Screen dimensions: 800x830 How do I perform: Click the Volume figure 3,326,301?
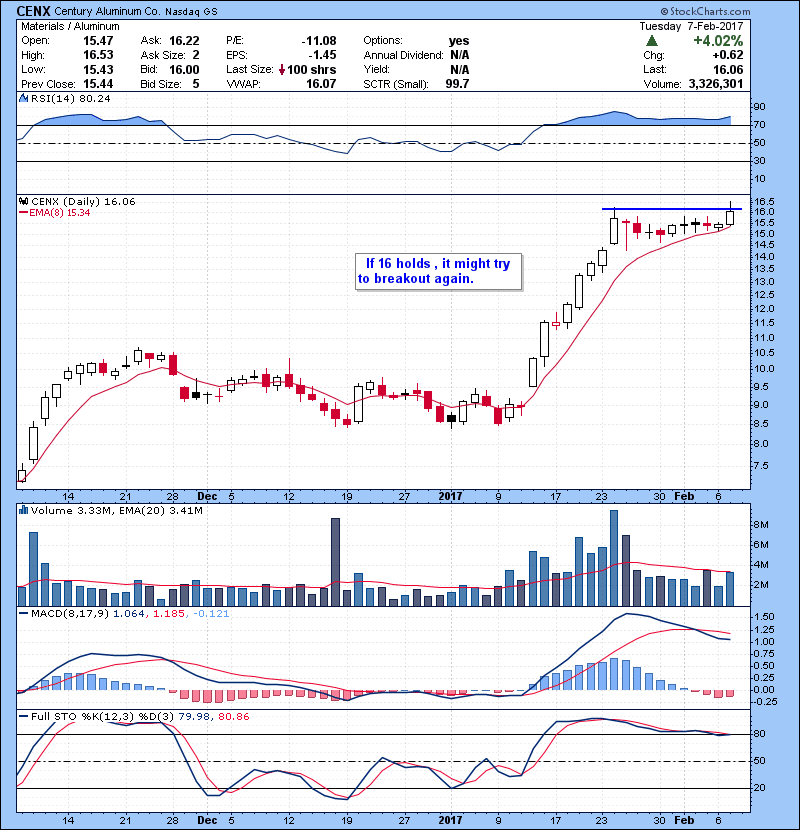tap(716, 84)
